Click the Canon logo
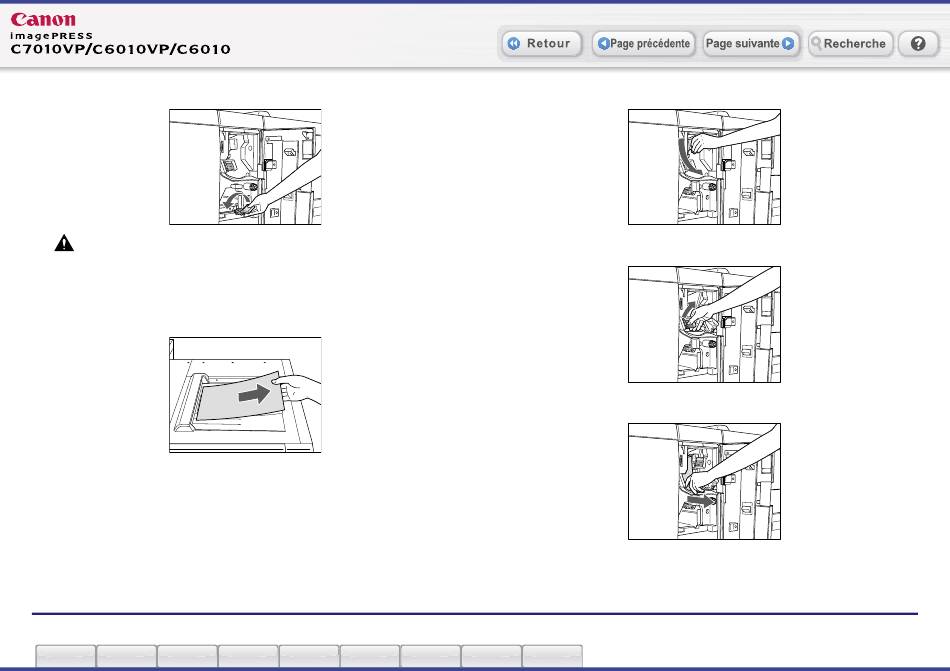 click(x=43, y=20)
